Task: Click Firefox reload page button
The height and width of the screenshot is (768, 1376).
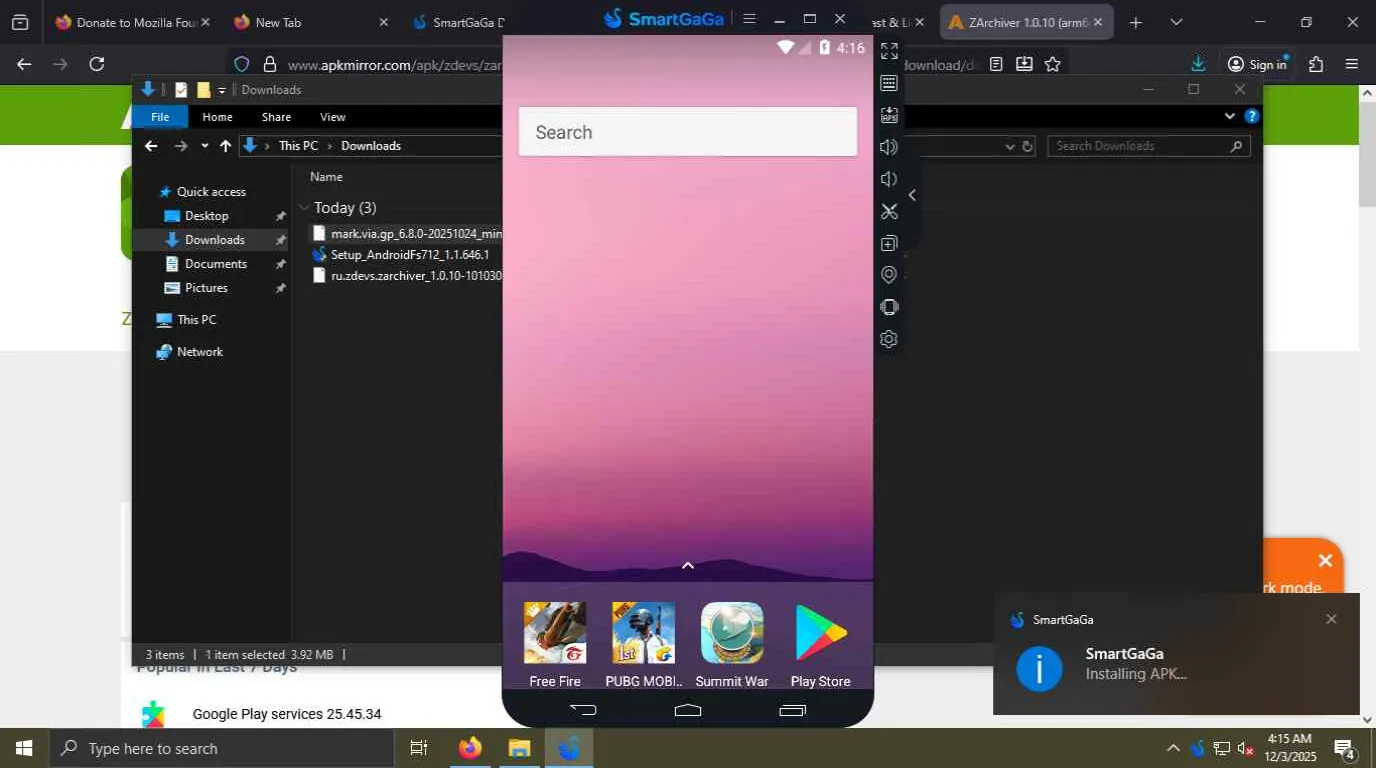Action: click(x=97, y=64)
